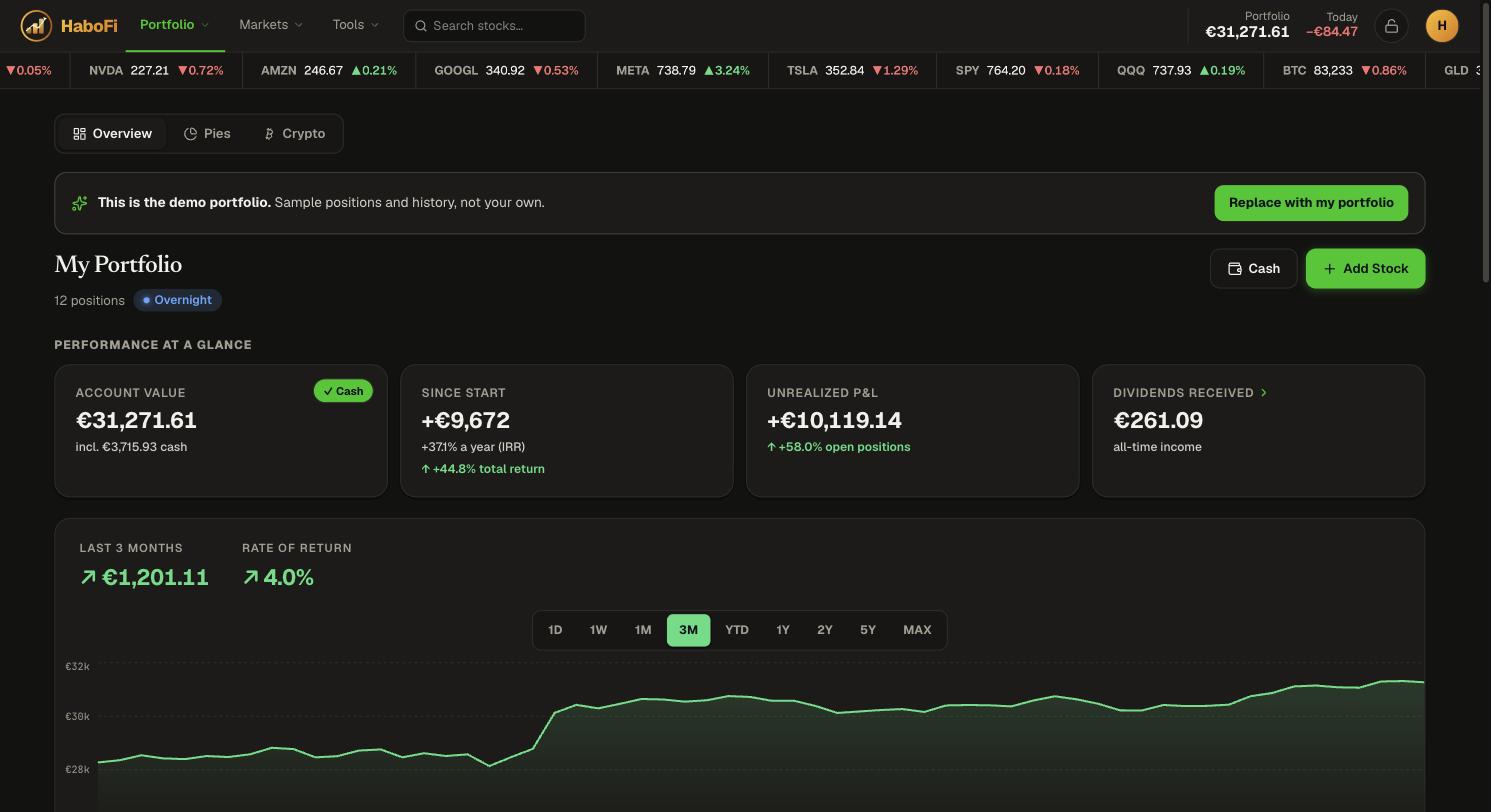Select the 1M chart range
Image resolution: width=1491 pixels, height=812 pixels.
click(x=643, y=630)
